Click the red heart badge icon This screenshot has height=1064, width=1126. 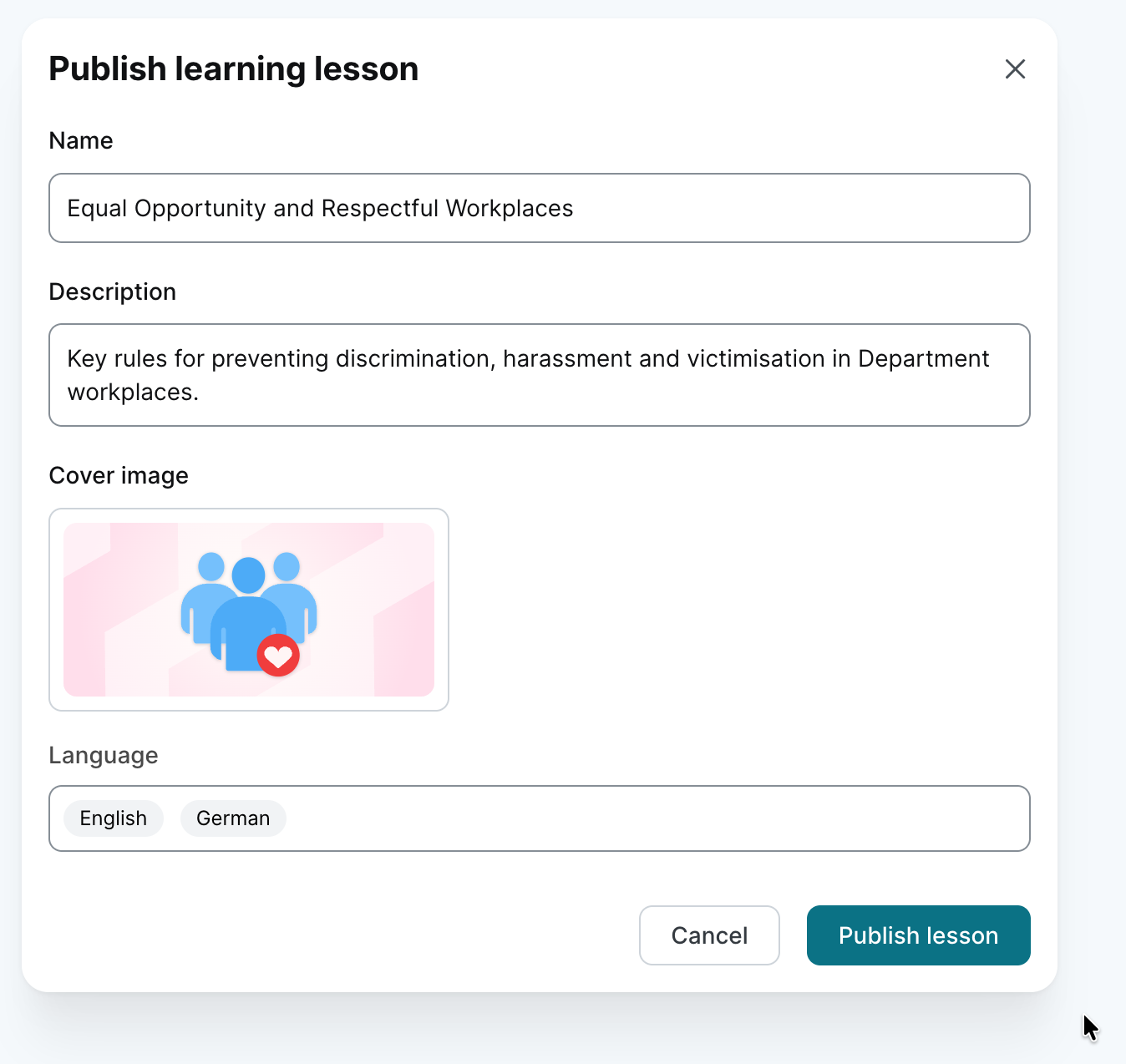click(278, 656)
